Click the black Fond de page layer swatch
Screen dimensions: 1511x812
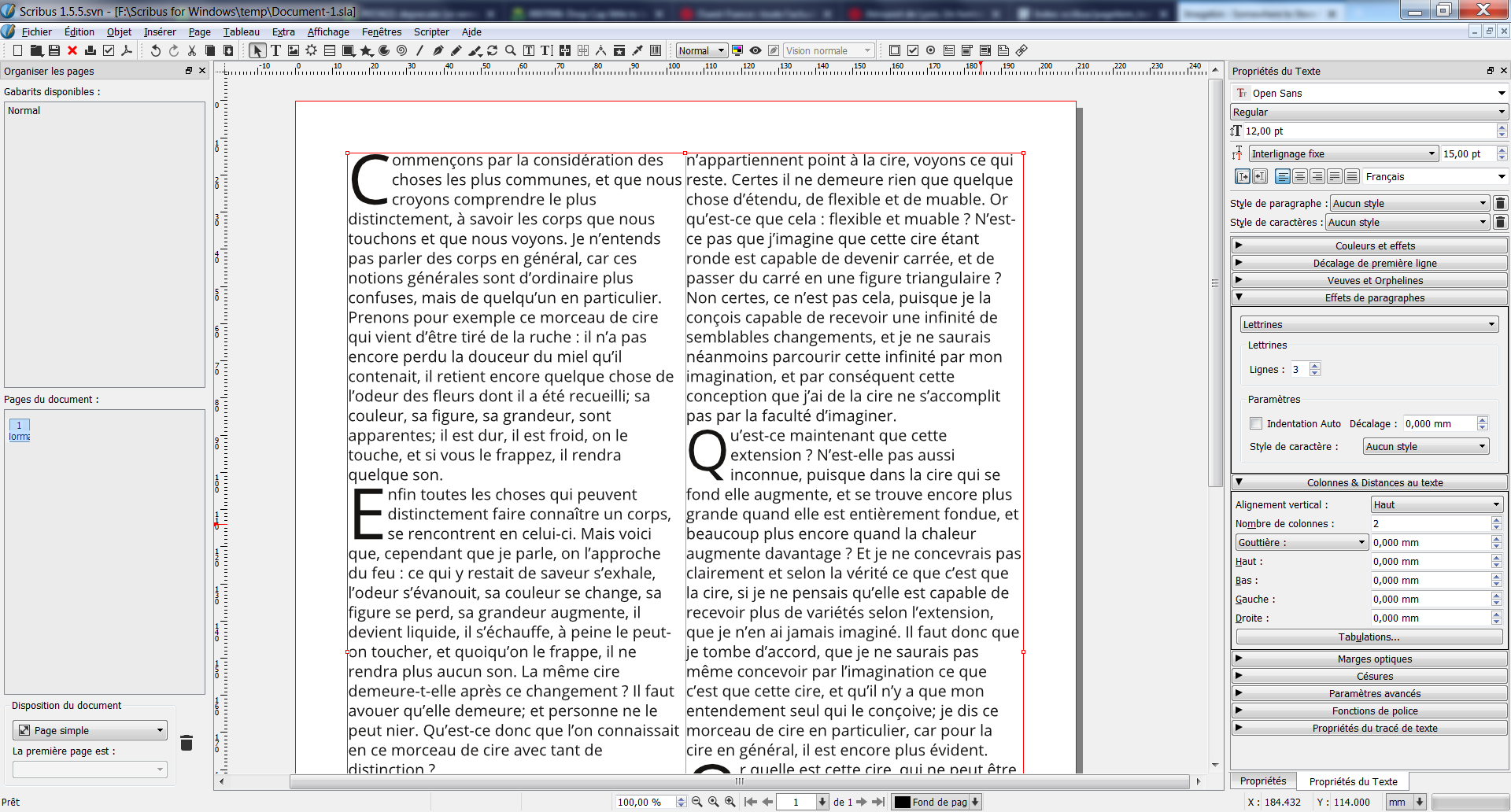click(x=903, y=802)
